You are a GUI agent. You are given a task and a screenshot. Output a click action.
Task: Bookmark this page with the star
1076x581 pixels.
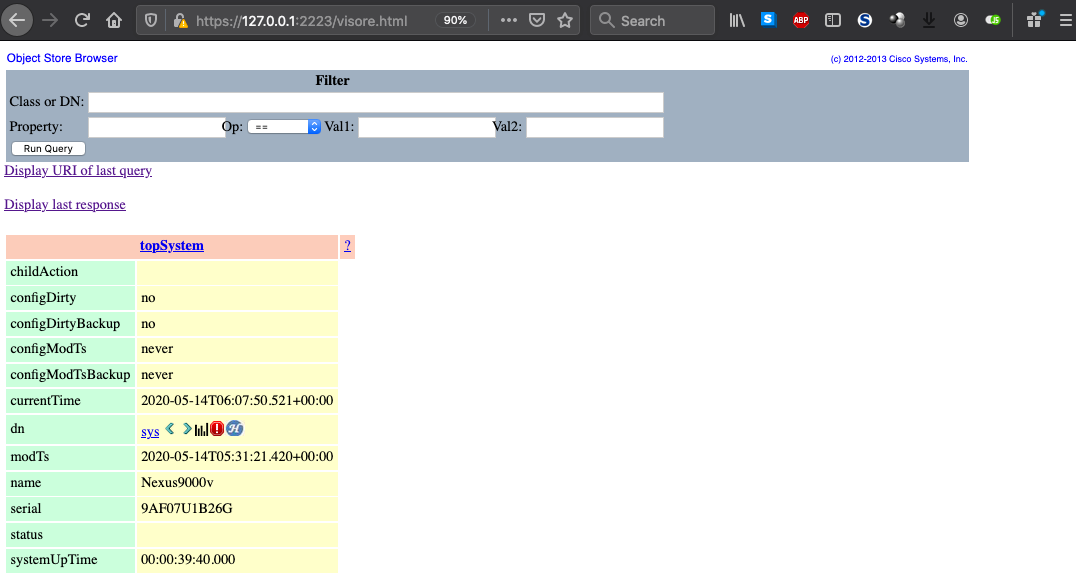coord(565,19)
